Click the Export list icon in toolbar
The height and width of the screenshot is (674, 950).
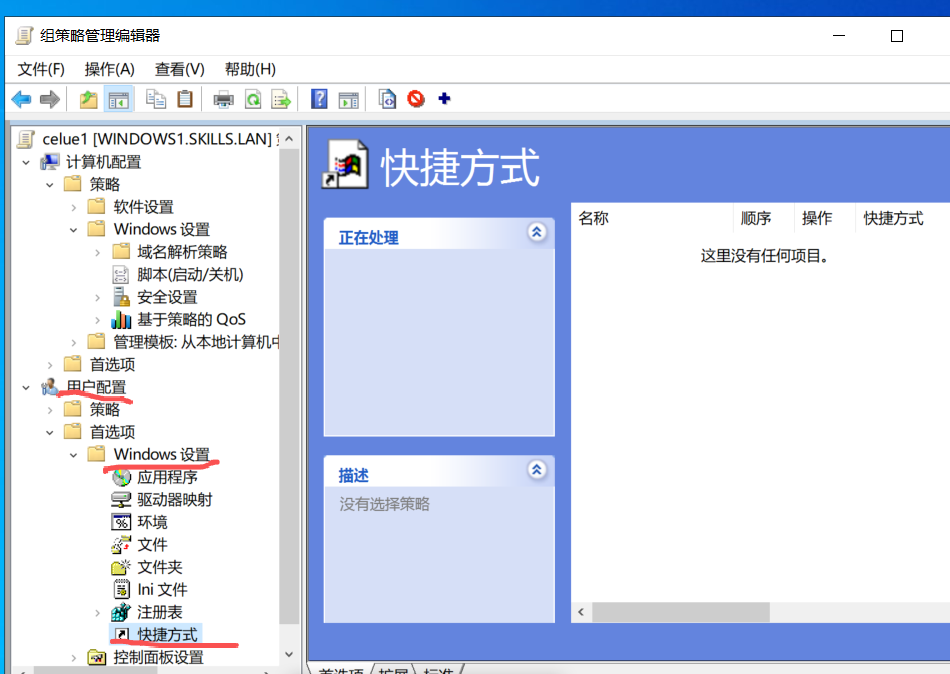(x=281, y=99)
